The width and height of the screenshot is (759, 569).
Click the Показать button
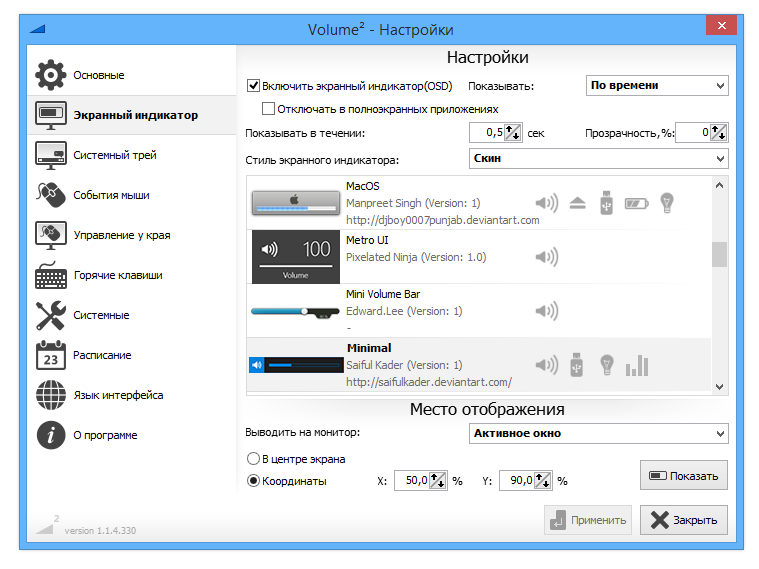tap(683, 476)
